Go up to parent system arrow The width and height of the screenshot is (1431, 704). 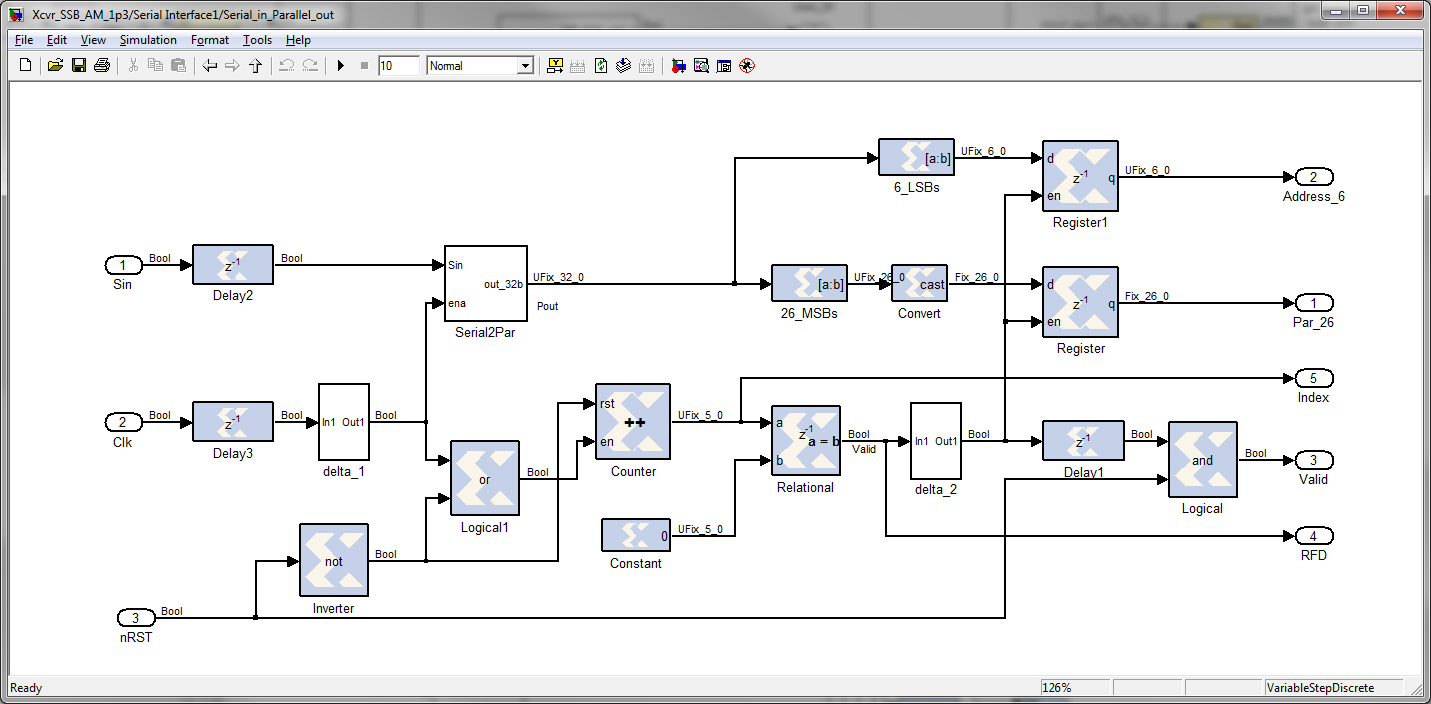click(255, 66)
